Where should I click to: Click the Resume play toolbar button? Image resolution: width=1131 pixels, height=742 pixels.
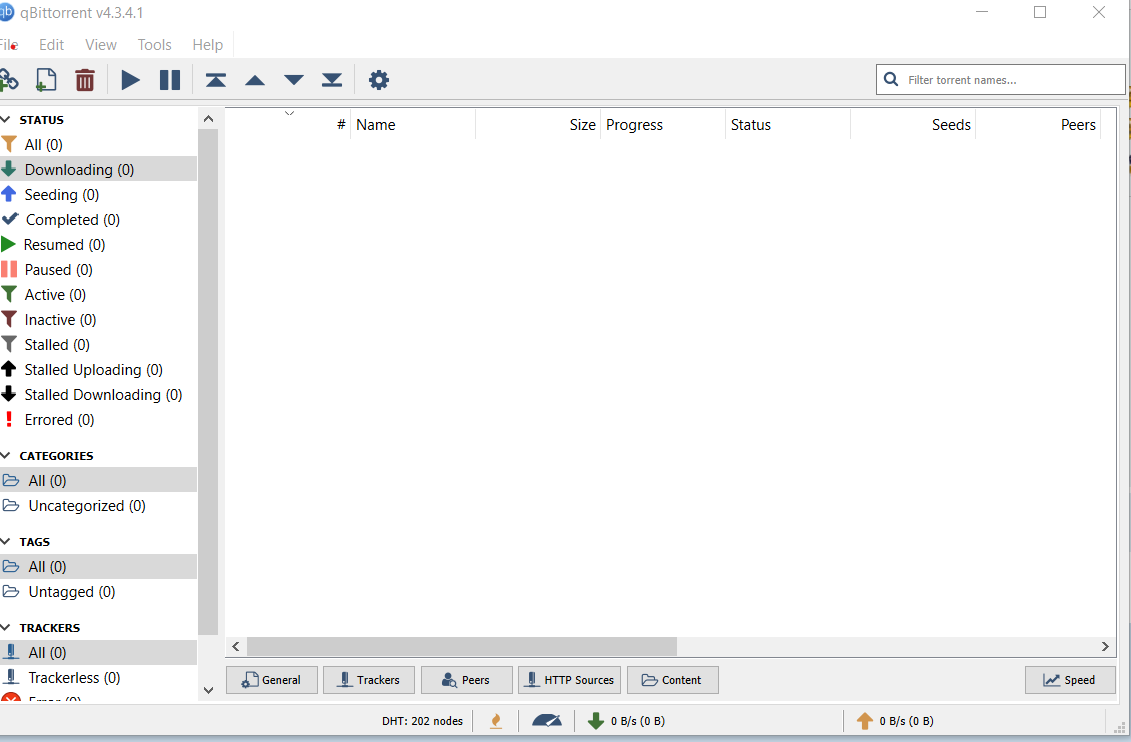[131, 80]
